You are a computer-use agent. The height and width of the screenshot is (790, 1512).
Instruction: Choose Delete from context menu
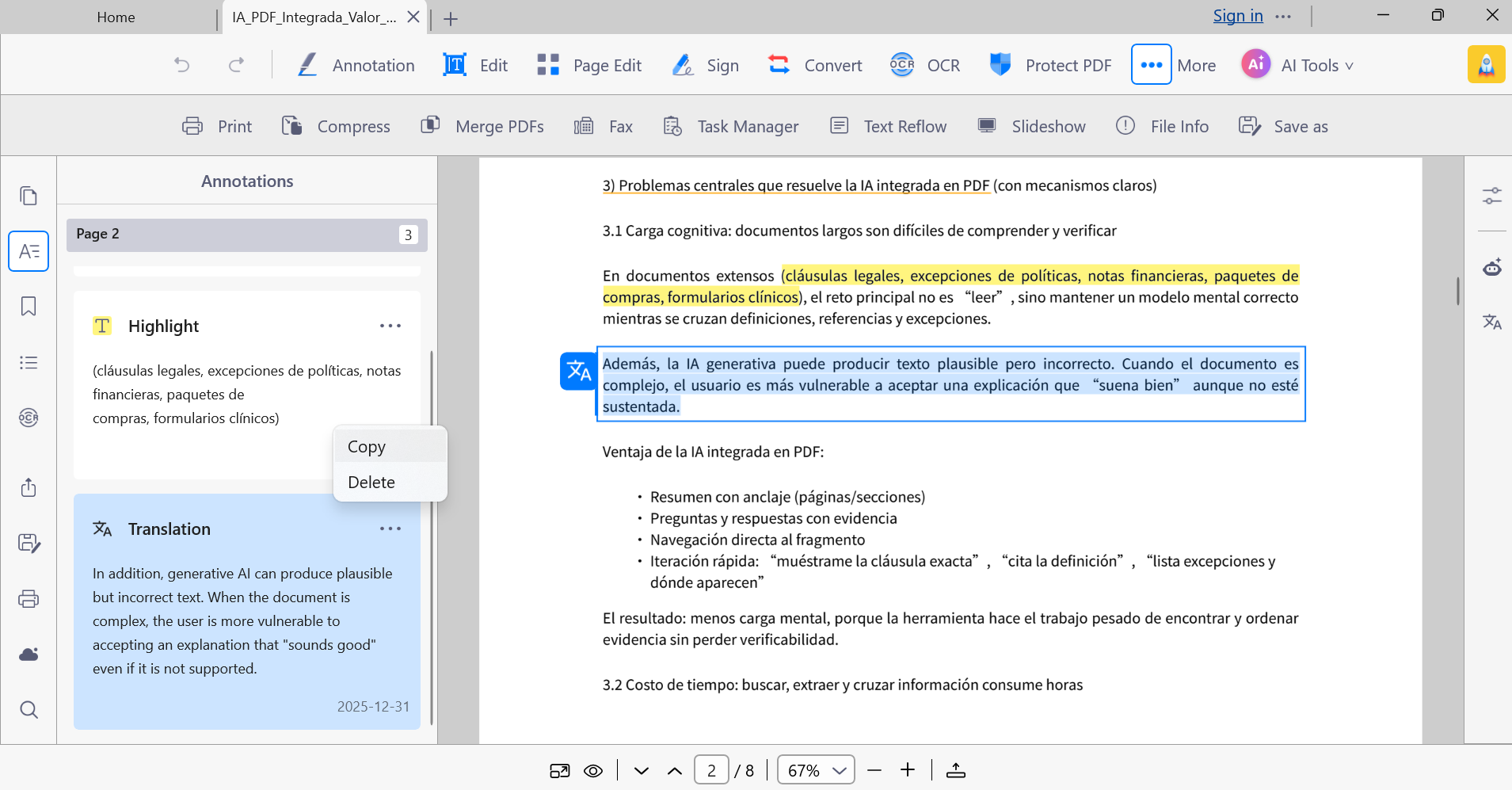click(390, 483)
